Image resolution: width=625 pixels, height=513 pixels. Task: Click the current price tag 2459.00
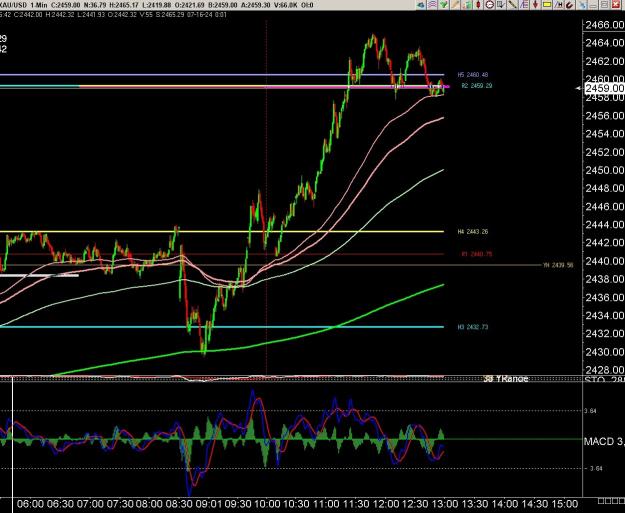[x=604, y=88]
